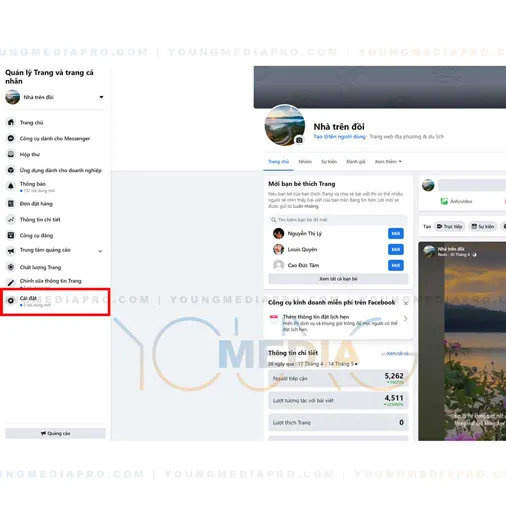The height and width of the screenshot is (506, 506).
Task: Invite Nguyễn Thị Lý with Mời button
Action: click(x=396, y=233)
